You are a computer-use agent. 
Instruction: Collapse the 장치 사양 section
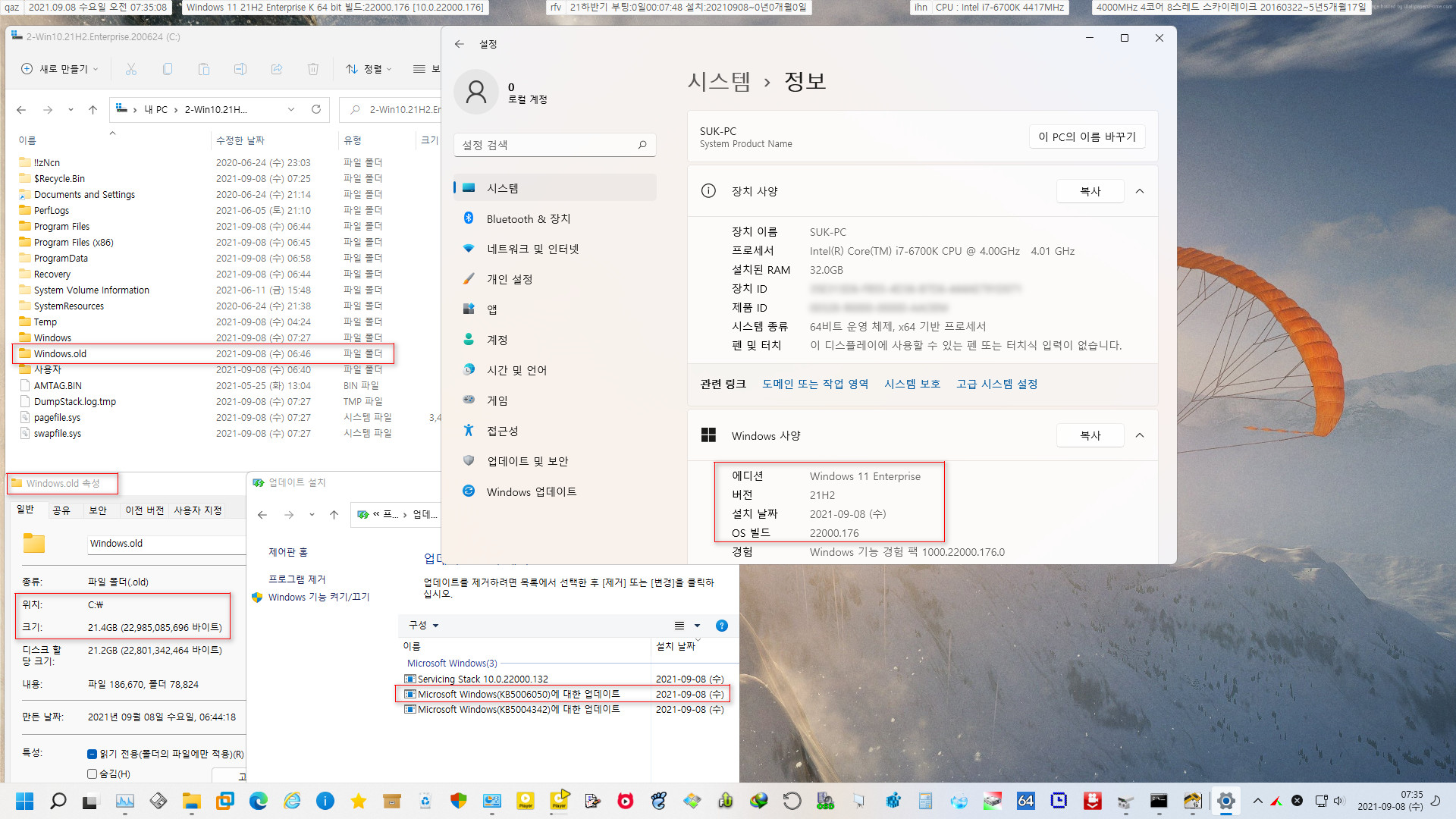[1139, 191]
